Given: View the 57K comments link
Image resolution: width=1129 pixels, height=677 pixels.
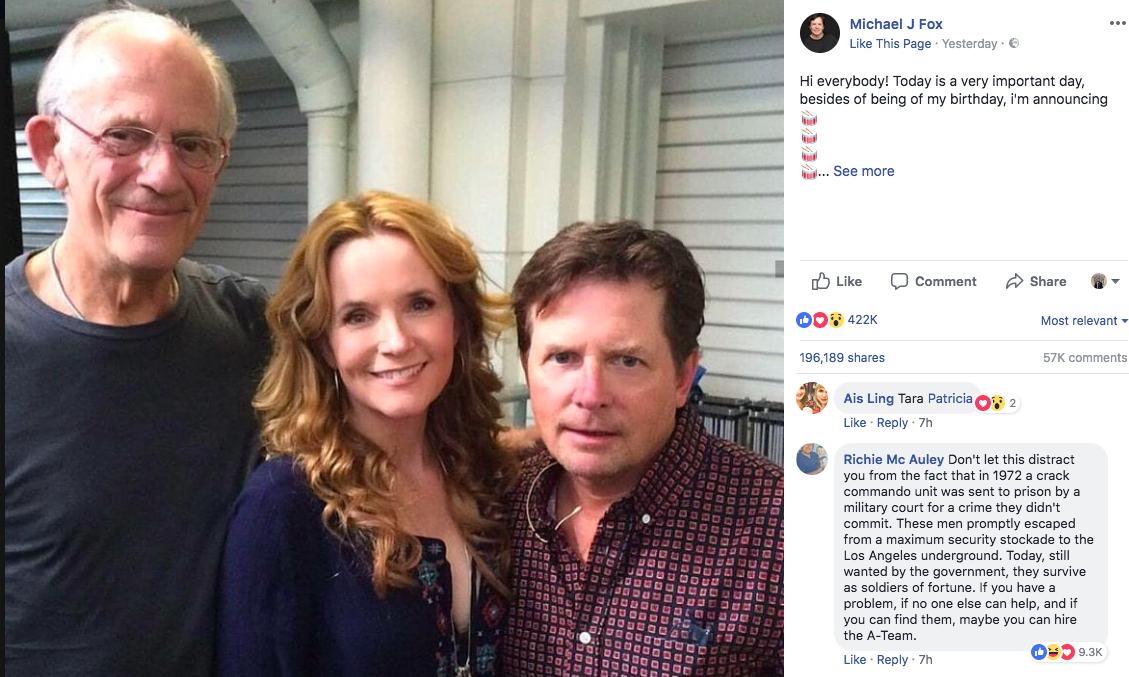Looking at the screenshot, I should click(x=1084, y=358).
